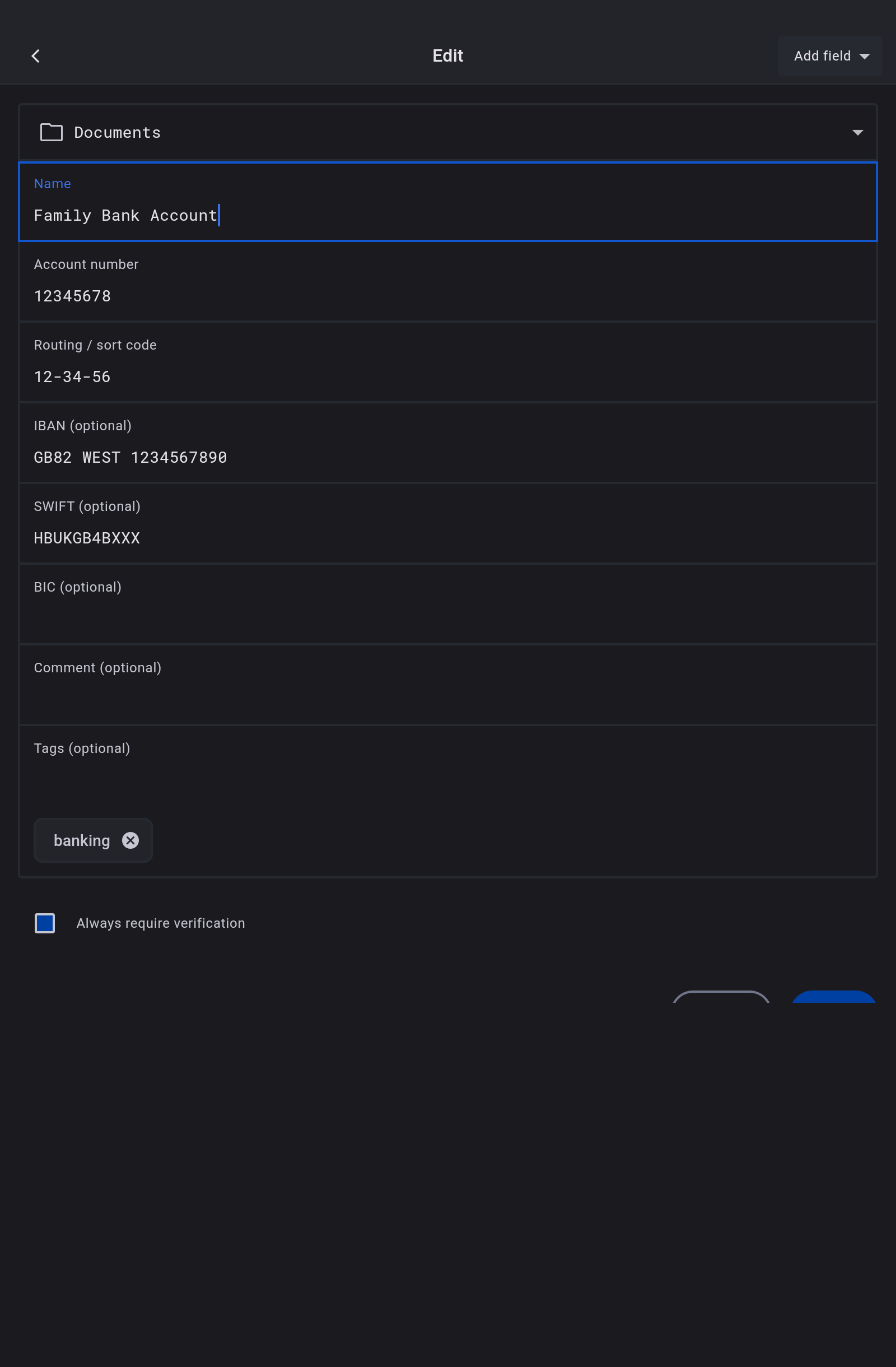Click the empty Comment (optional) field
This screenshot has height=1367, width=896.
tap(447, 699)
